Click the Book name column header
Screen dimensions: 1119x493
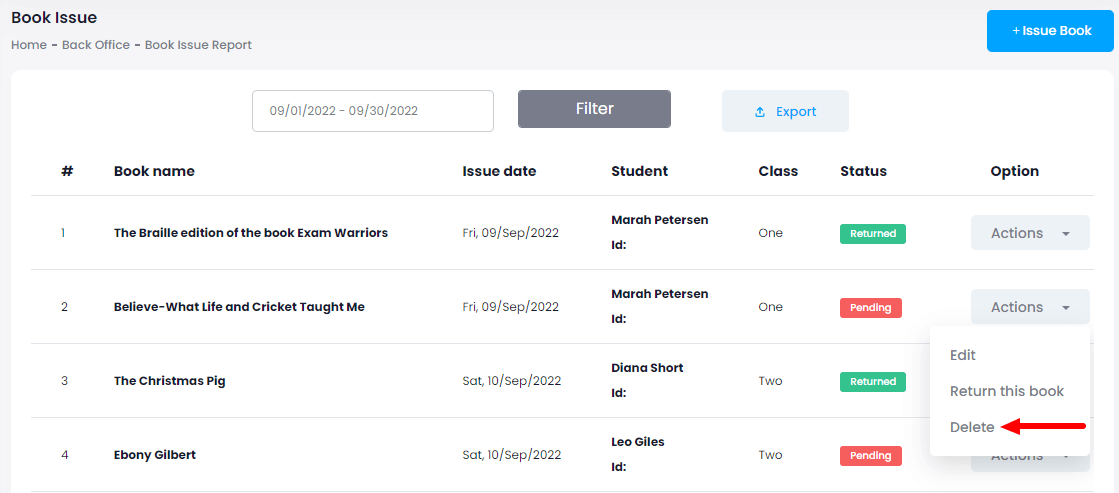point(154,171)
